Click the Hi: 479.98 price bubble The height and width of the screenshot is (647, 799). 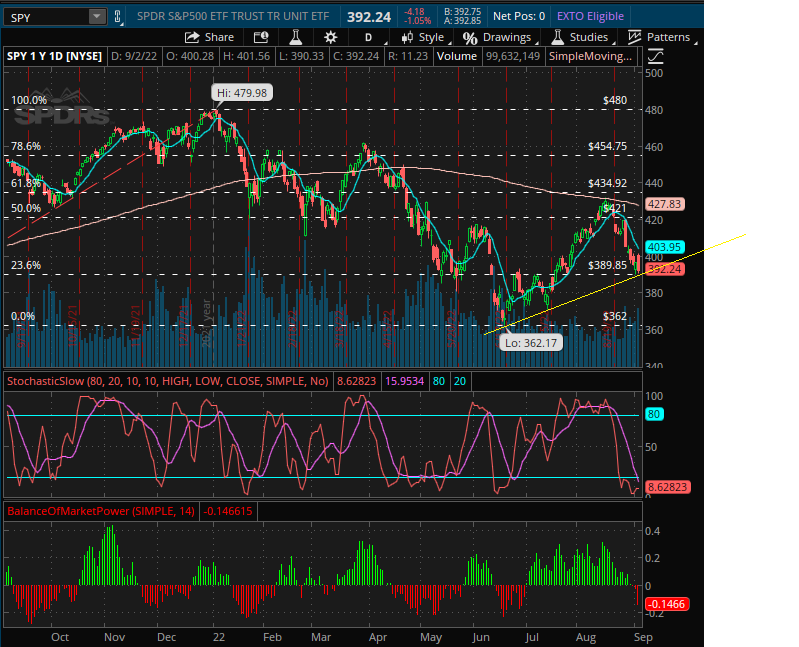pos(242,93)
